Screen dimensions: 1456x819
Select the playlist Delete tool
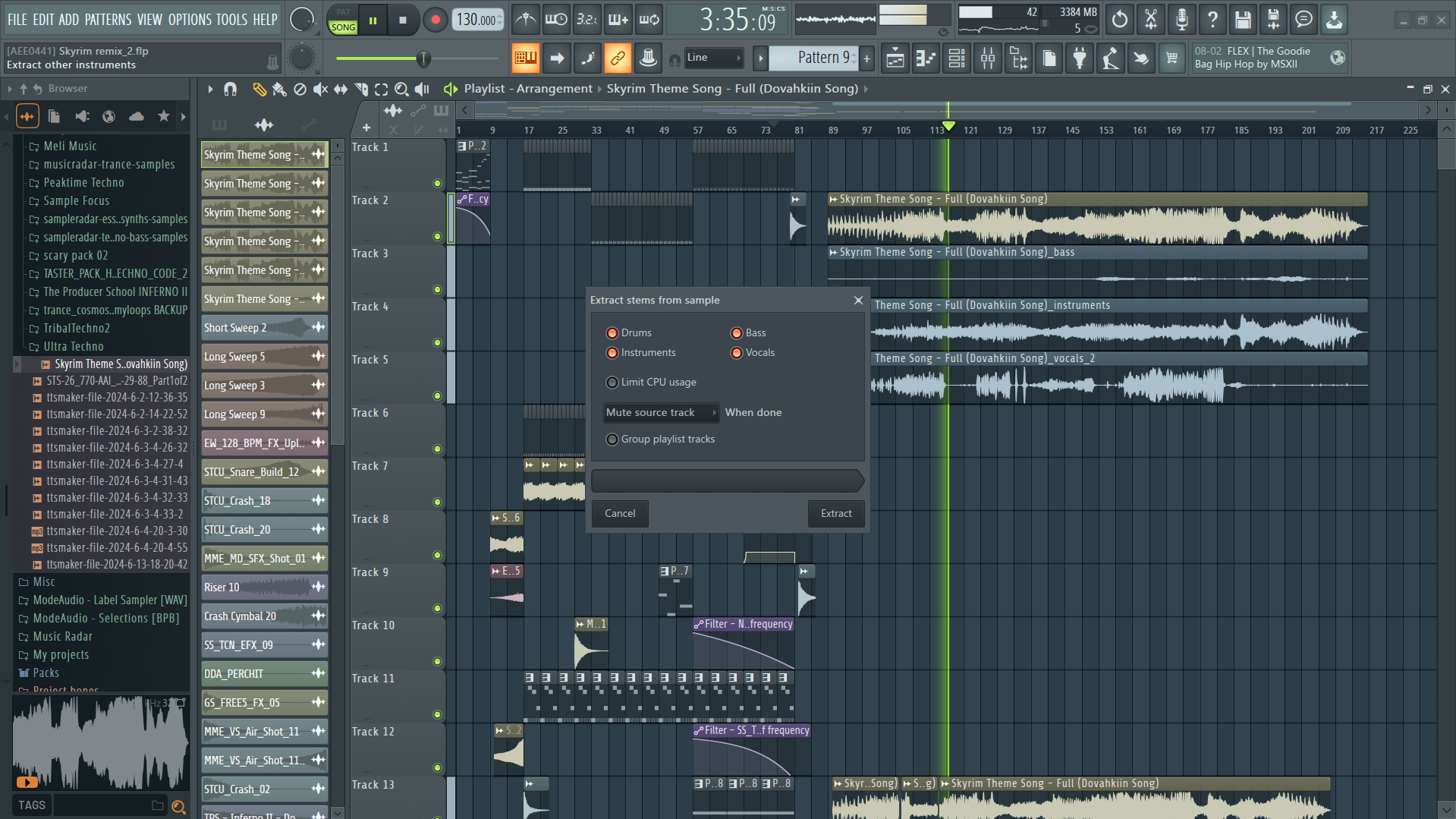coord(300,90)
